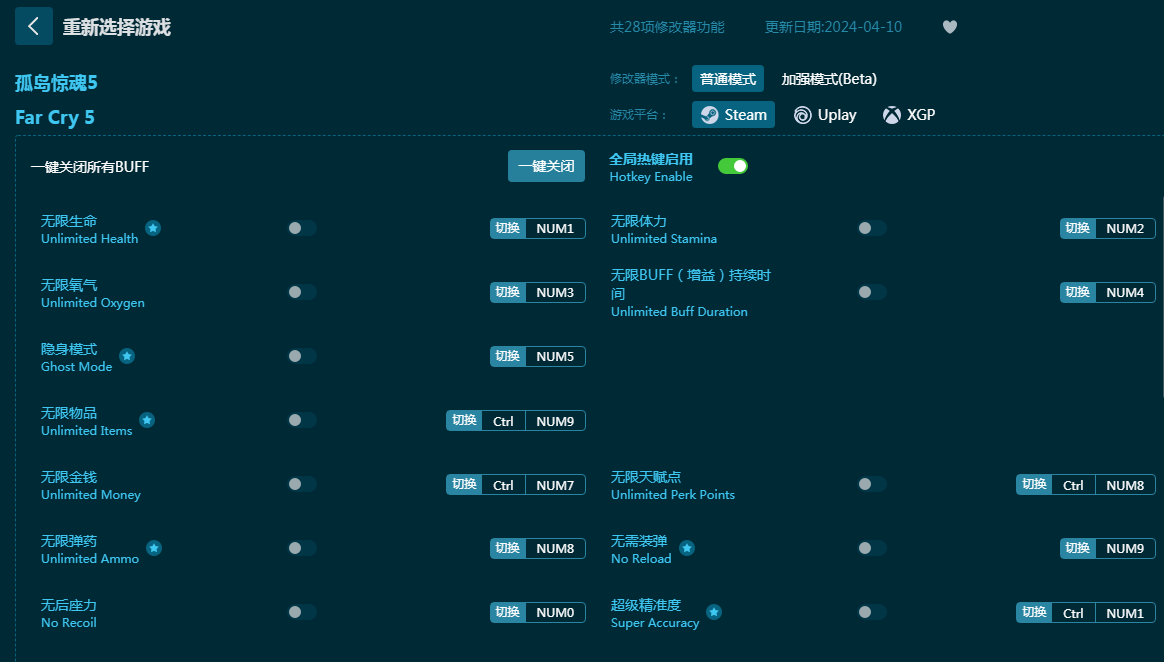
Task: Click the star badge beside Unlimited Health
Action: pos(153,228)
